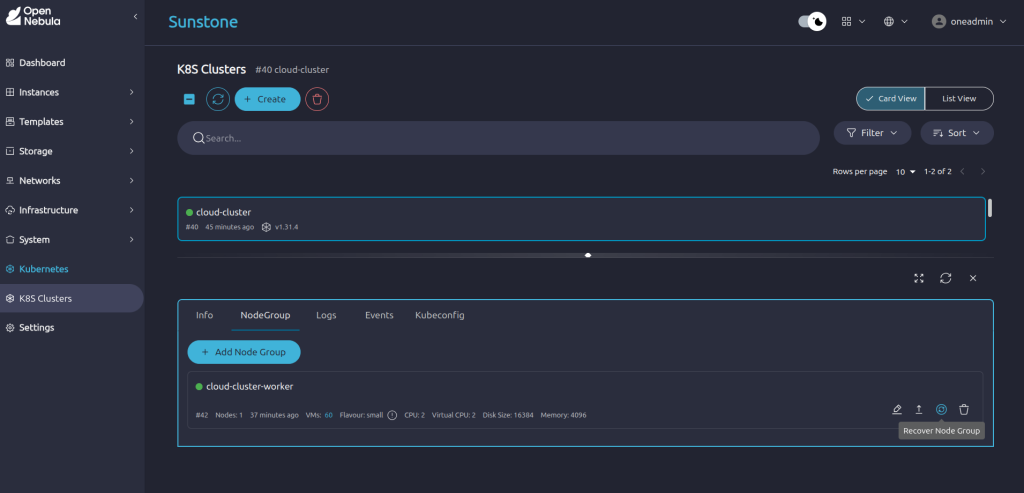Edit the cloud-cluster-worker node group
1024x493 pixels.
(x=897, y=409)
